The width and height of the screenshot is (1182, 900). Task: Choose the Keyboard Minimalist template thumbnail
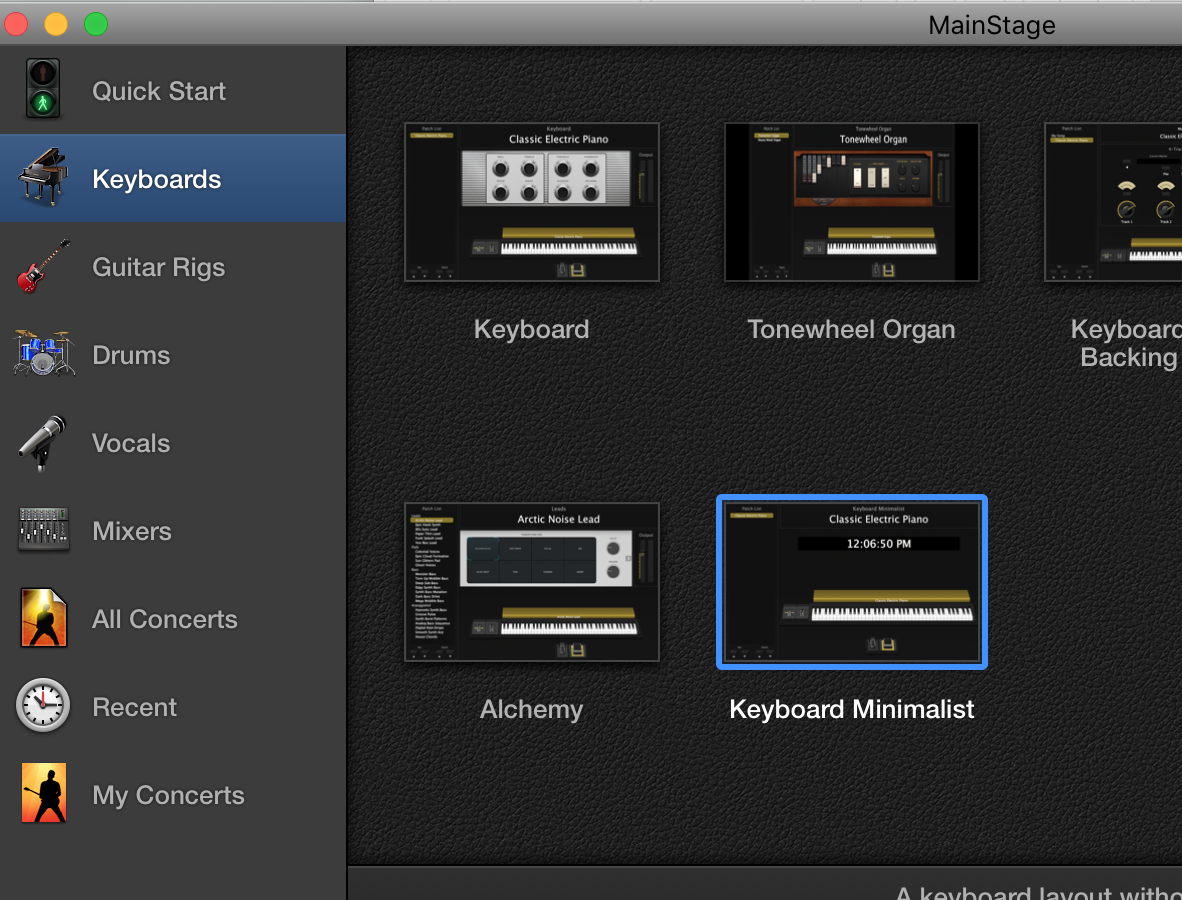852,582
